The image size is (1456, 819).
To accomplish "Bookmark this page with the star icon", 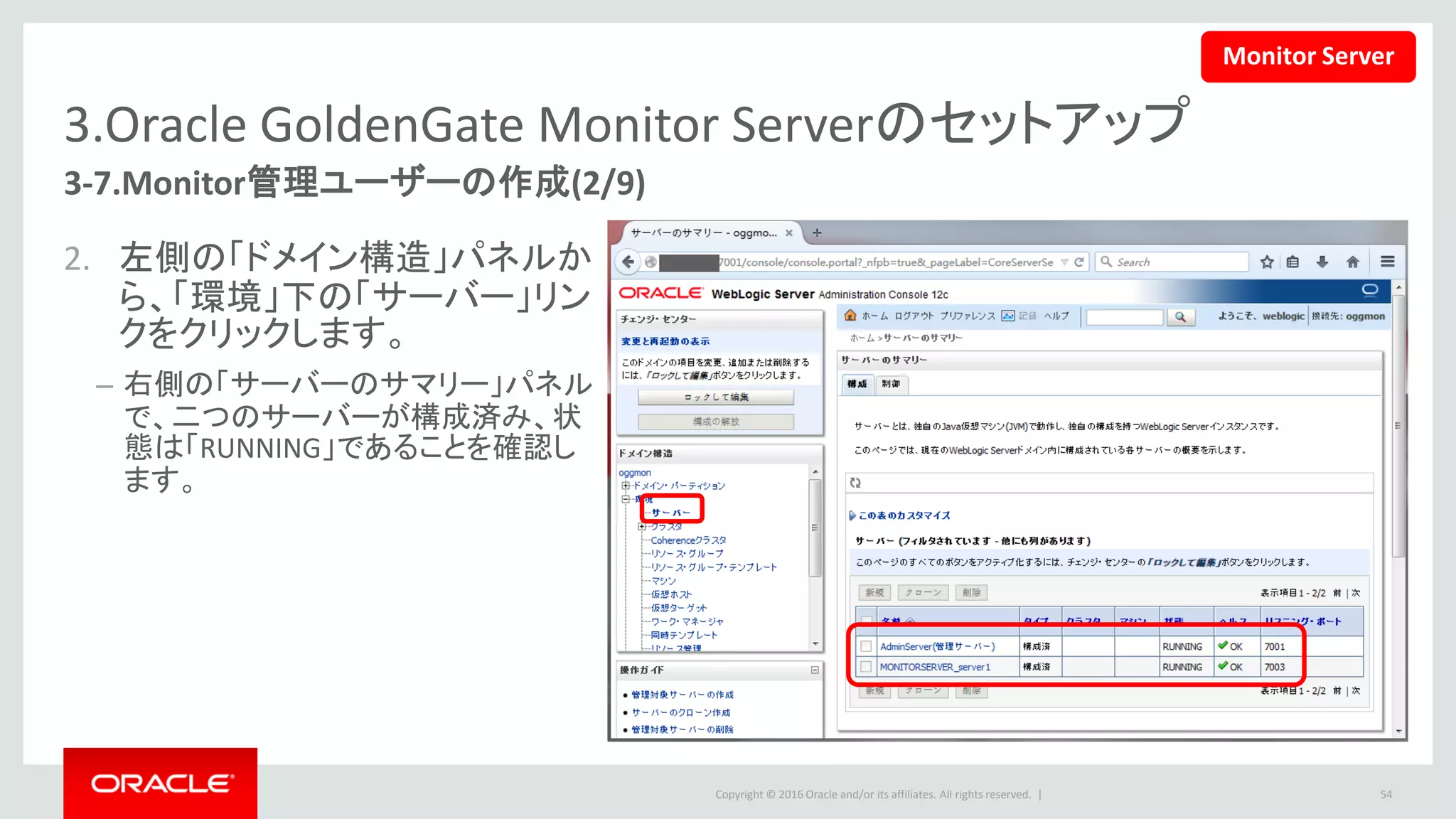I will [x=1267, y=262].
